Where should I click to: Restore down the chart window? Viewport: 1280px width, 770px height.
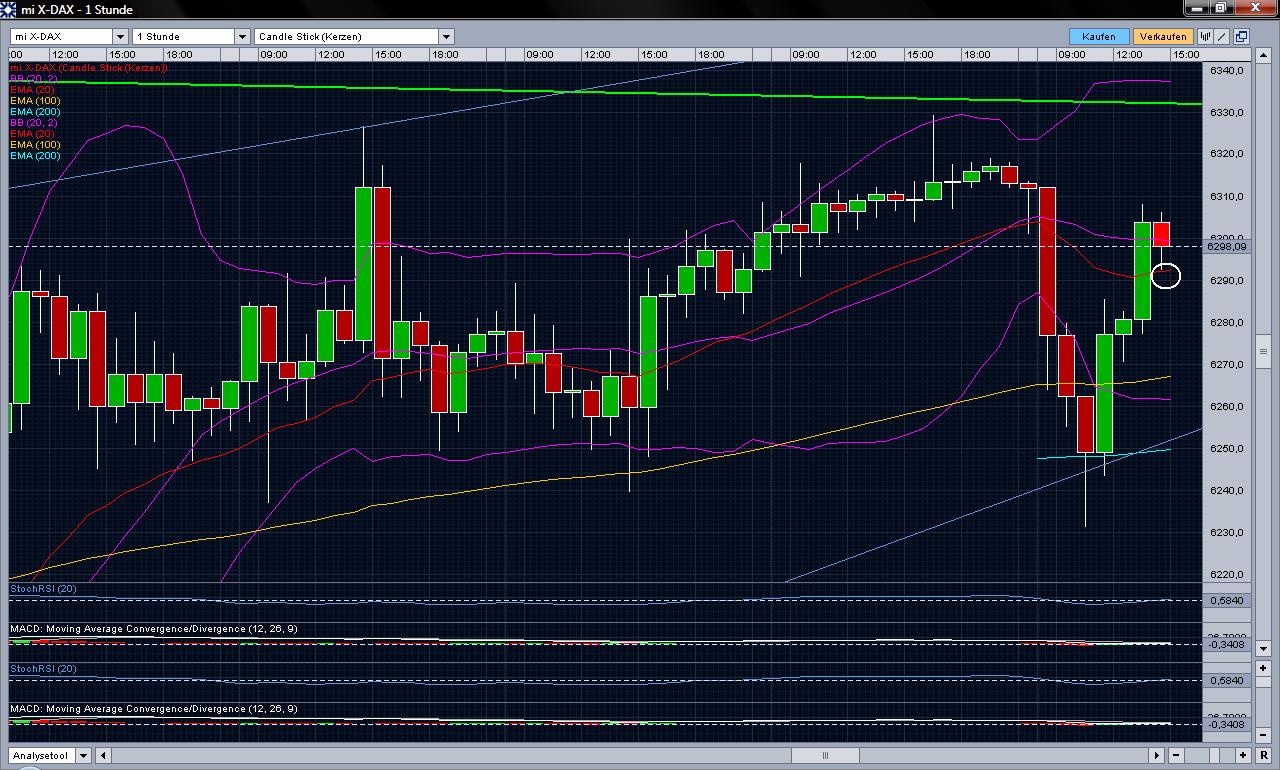(x=1221, y=8)
